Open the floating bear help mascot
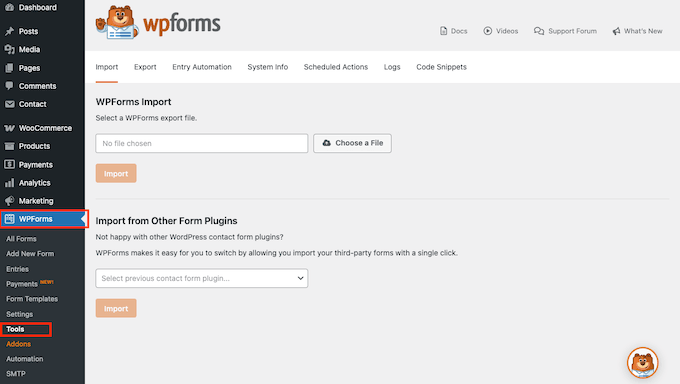 point(643,363)
